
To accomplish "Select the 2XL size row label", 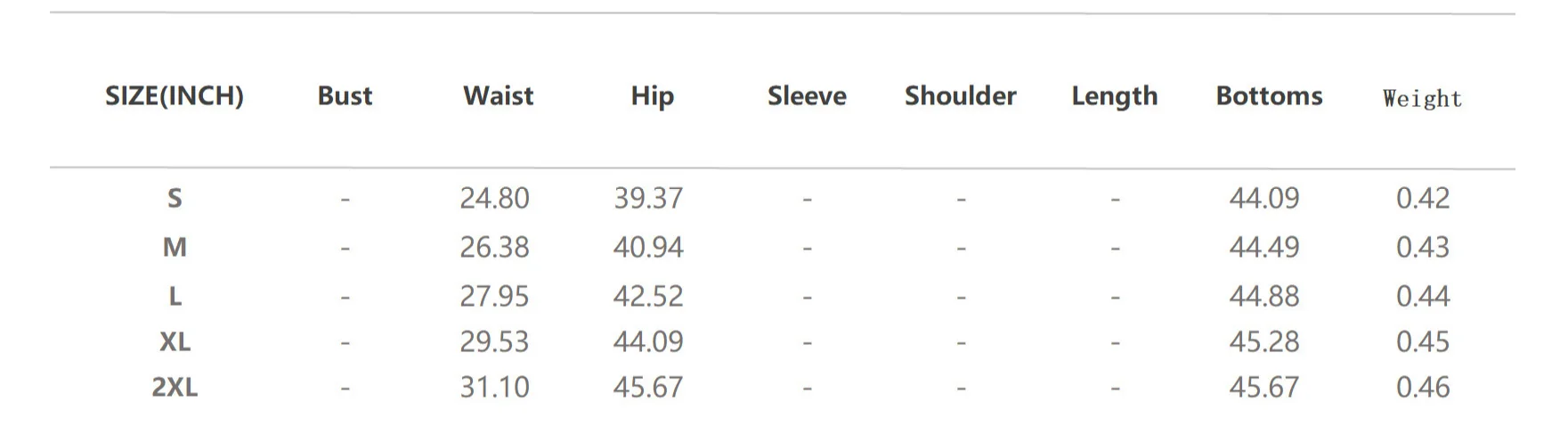I will 175,387.
